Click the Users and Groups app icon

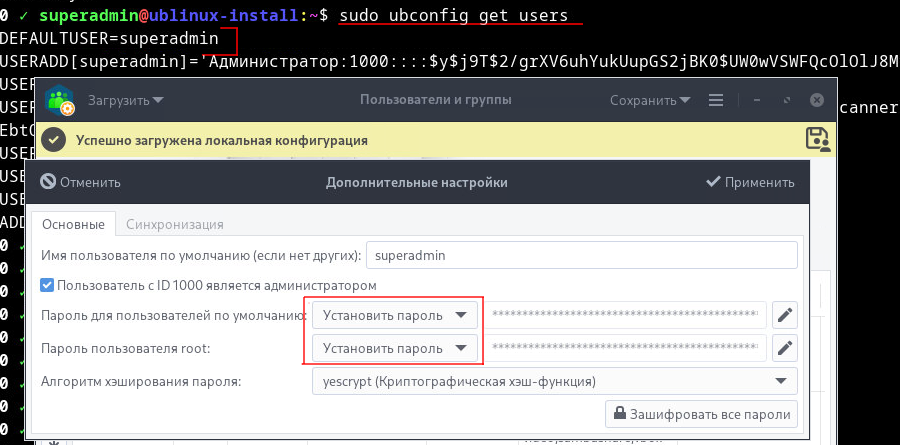(62, 100)
